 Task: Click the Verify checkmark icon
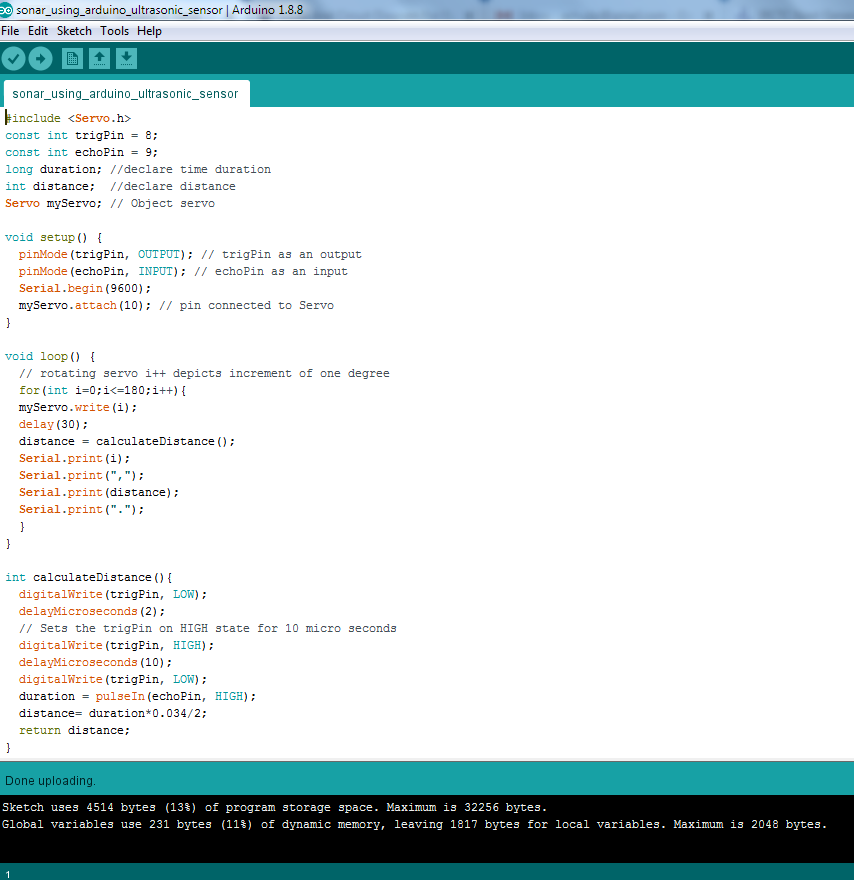(13, 58)
